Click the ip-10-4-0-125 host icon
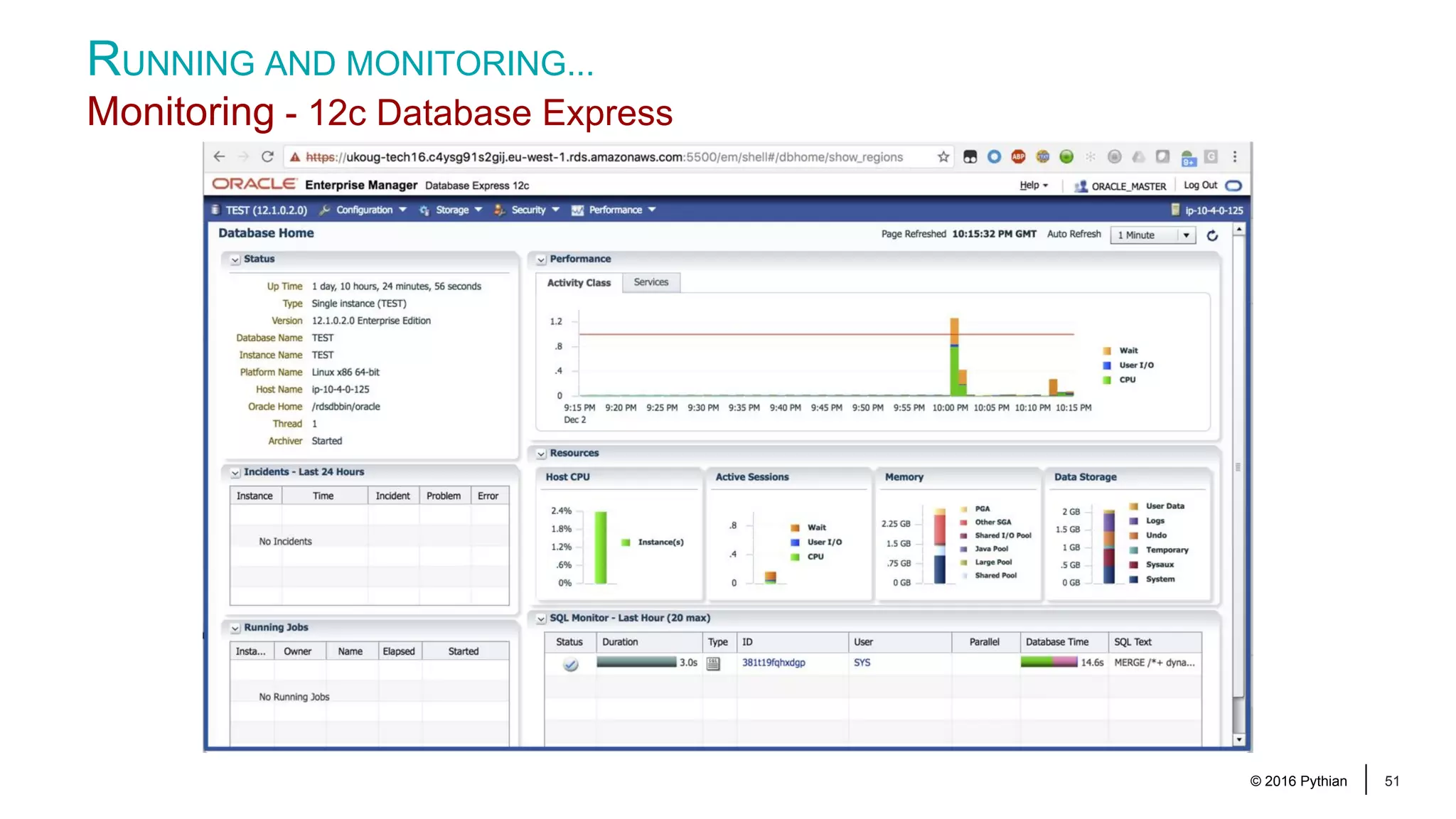Viewport: 1456px width, 819px height. [x=1175, y=210]
